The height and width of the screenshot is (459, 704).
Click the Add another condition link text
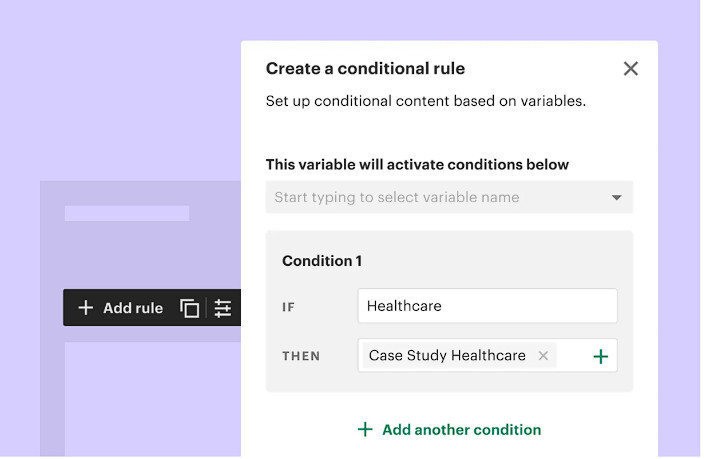click(461, 430)
